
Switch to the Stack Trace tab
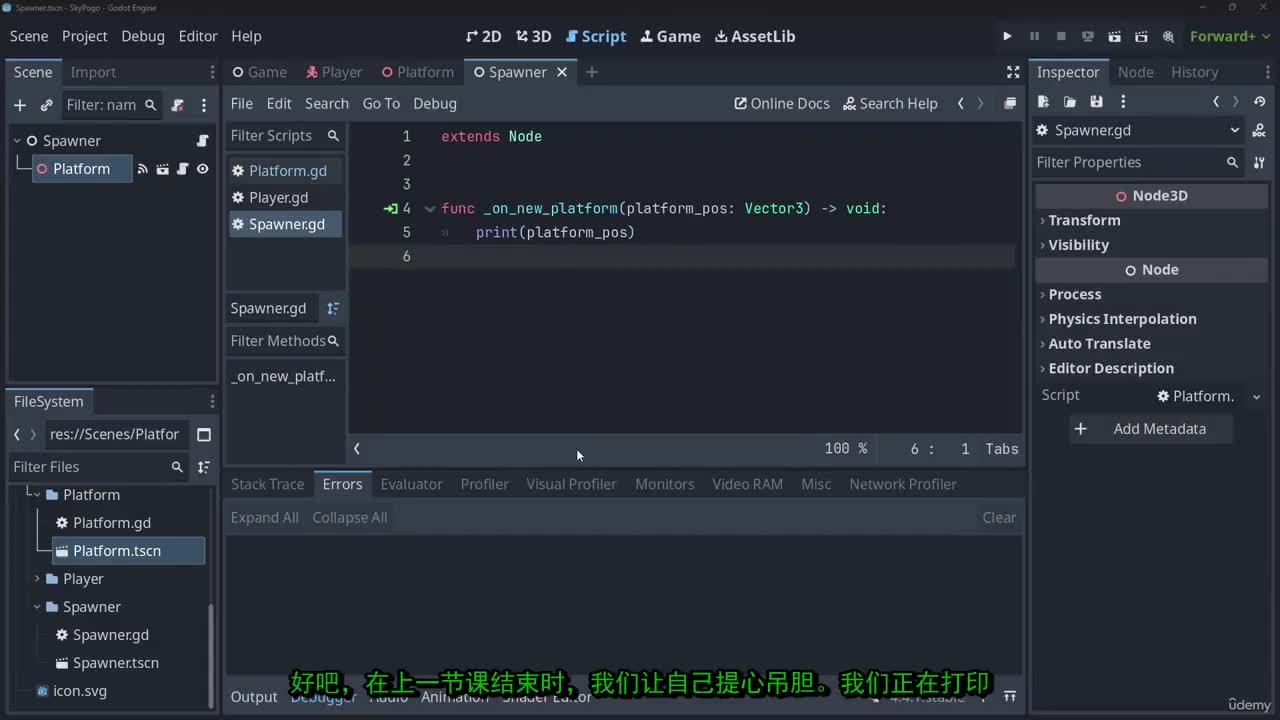pos(267,484)
